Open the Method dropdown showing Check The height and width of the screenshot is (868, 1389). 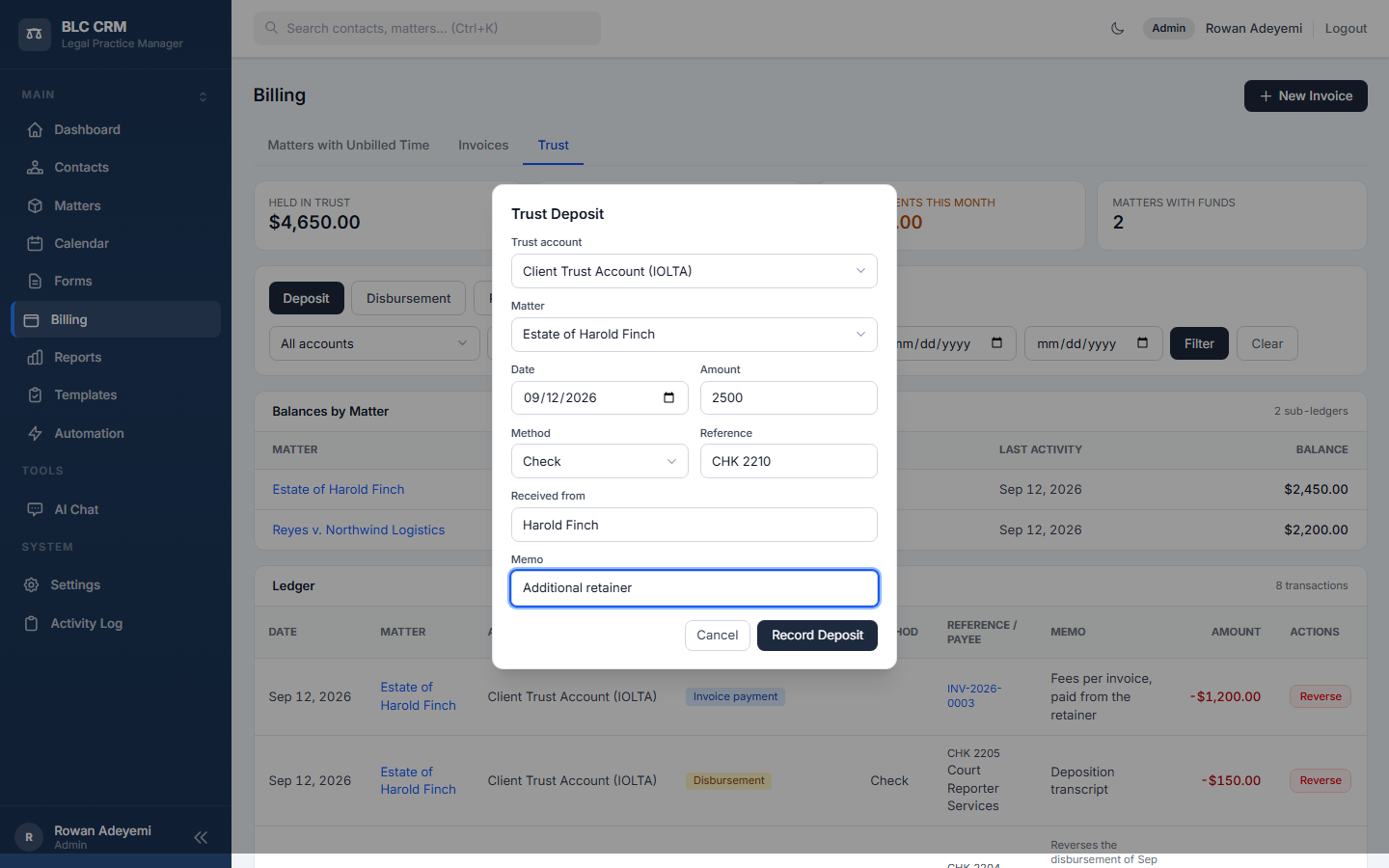(x=599, y=461)
